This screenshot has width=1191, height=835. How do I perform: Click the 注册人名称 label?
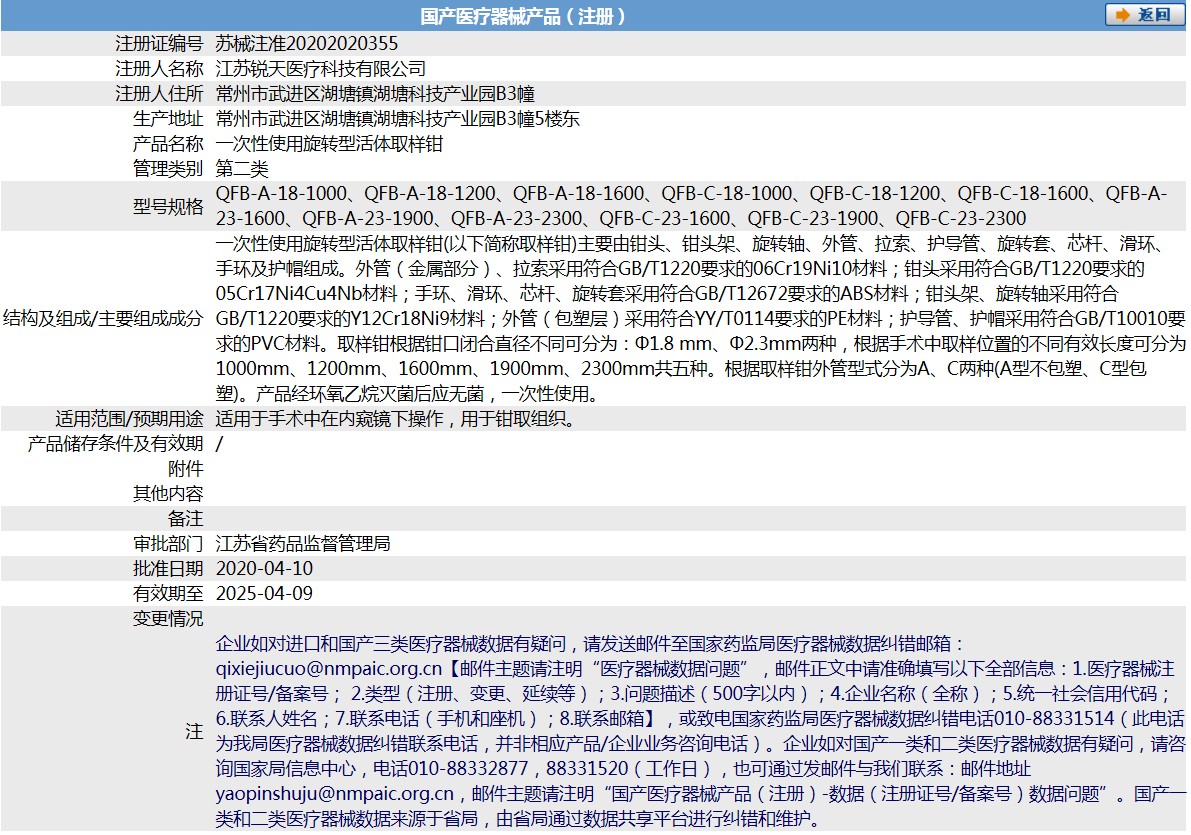160,68
